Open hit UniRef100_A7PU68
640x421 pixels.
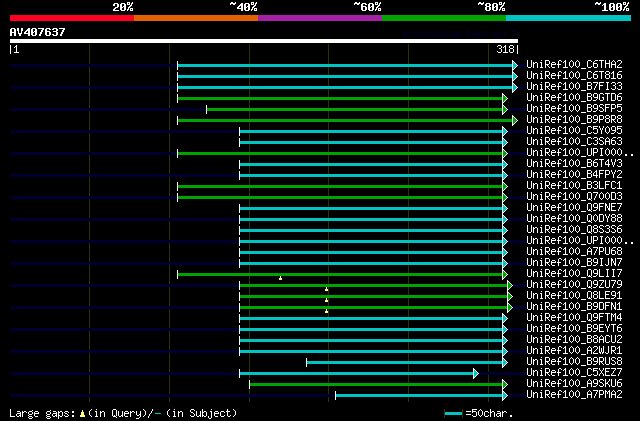point(574,252)
